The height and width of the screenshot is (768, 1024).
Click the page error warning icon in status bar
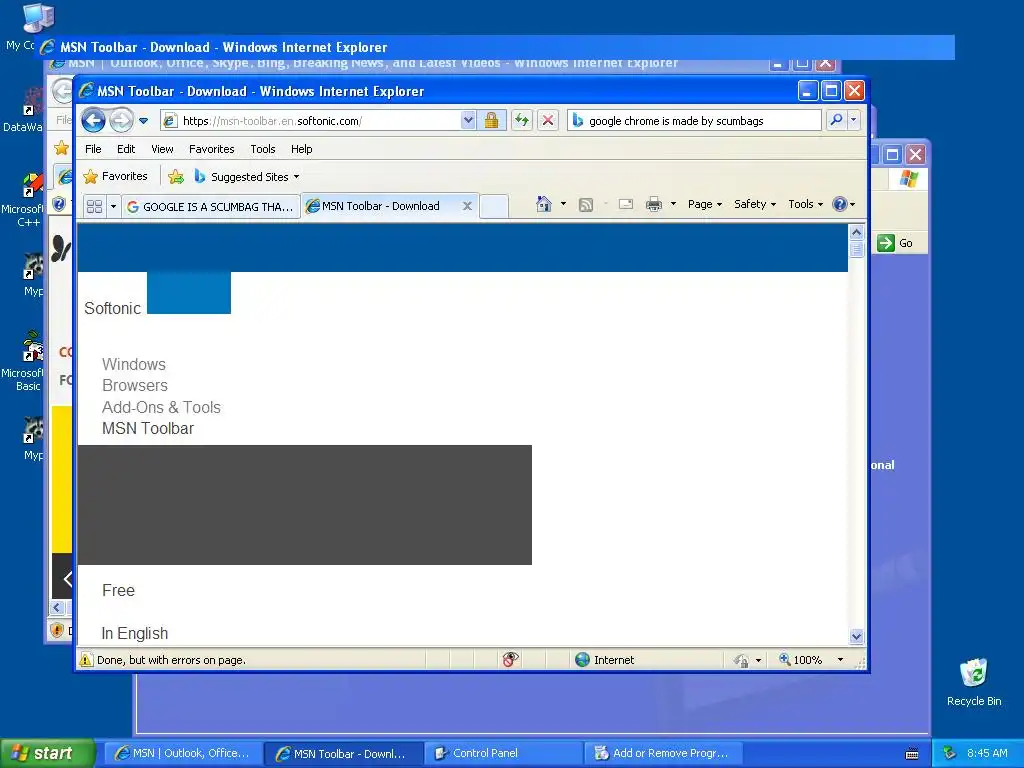point(86,660)
